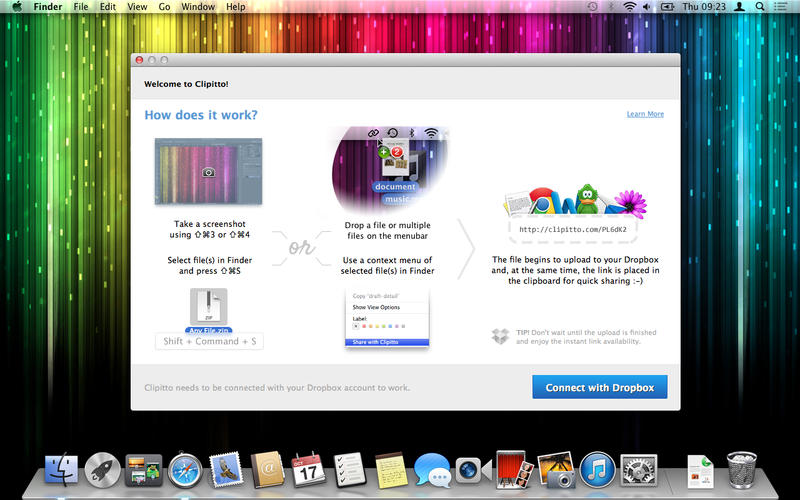The width and height of the screenshot is (800, 500).
Task: Open the Finder menu in menu bar
Action: (x=46, y=7)
